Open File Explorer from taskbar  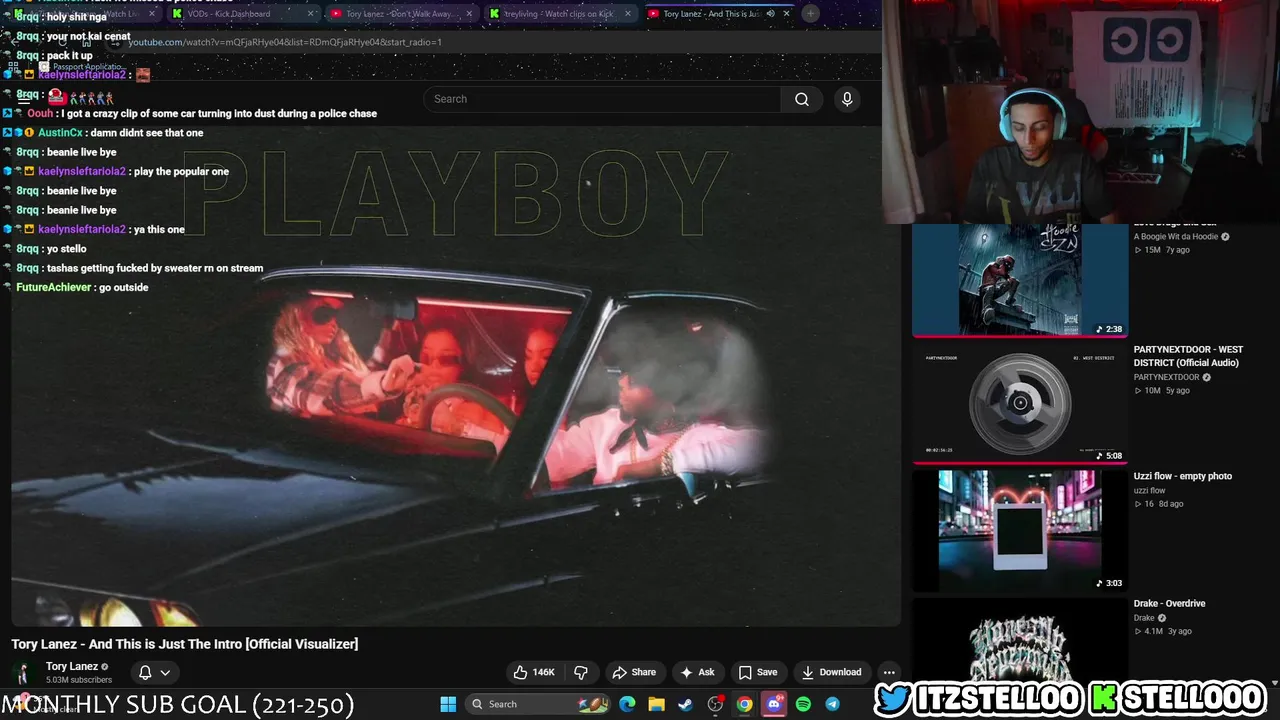(656, 704)
